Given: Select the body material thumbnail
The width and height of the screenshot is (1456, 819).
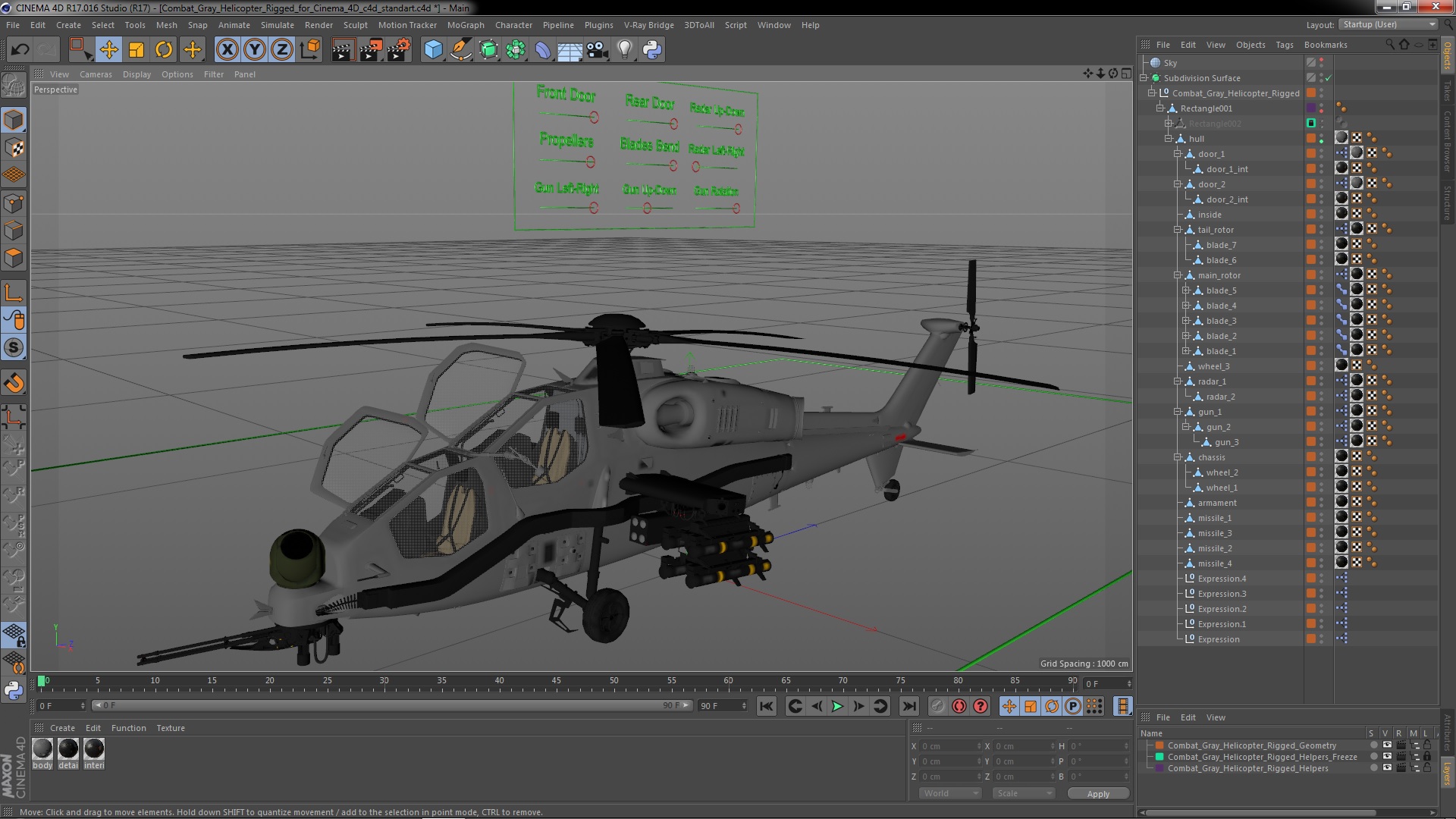Looking at the screenshot, I should click(x=42, y=749).
